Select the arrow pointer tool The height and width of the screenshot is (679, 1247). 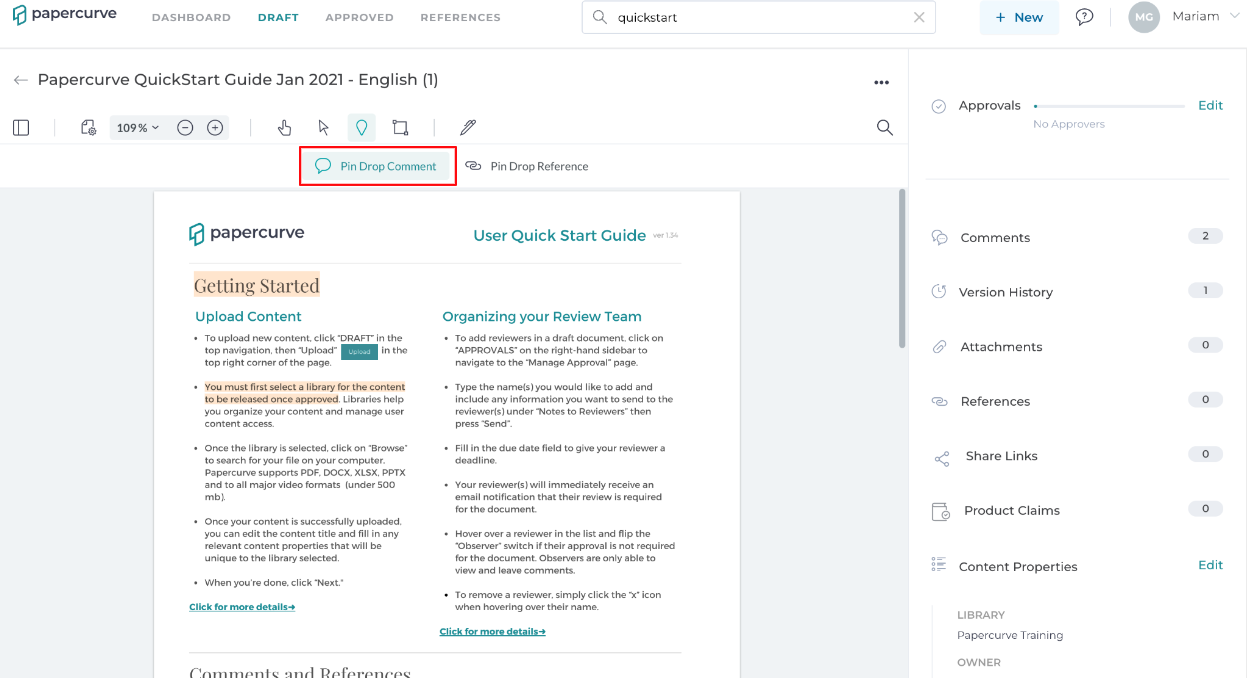tap(323, 128)
